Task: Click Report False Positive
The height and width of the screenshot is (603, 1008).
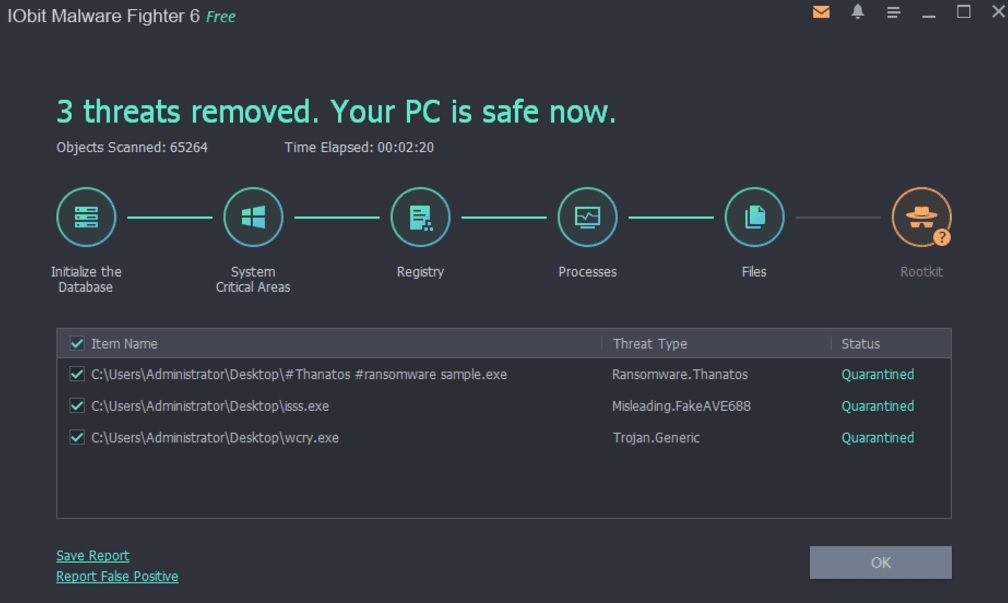Action: [x=117, y=576]
